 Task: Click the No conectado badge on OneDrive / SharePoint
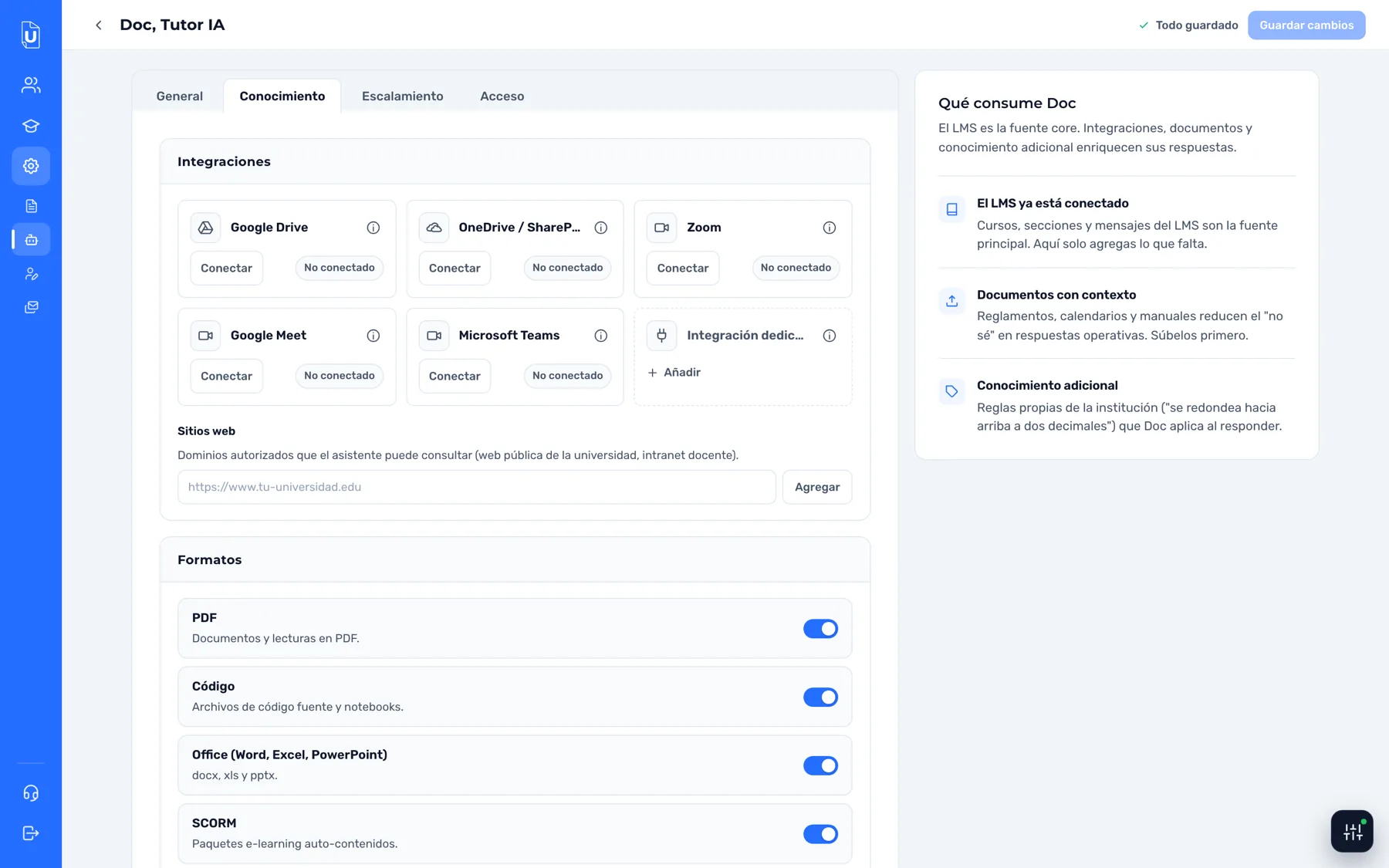coord(567,268)
